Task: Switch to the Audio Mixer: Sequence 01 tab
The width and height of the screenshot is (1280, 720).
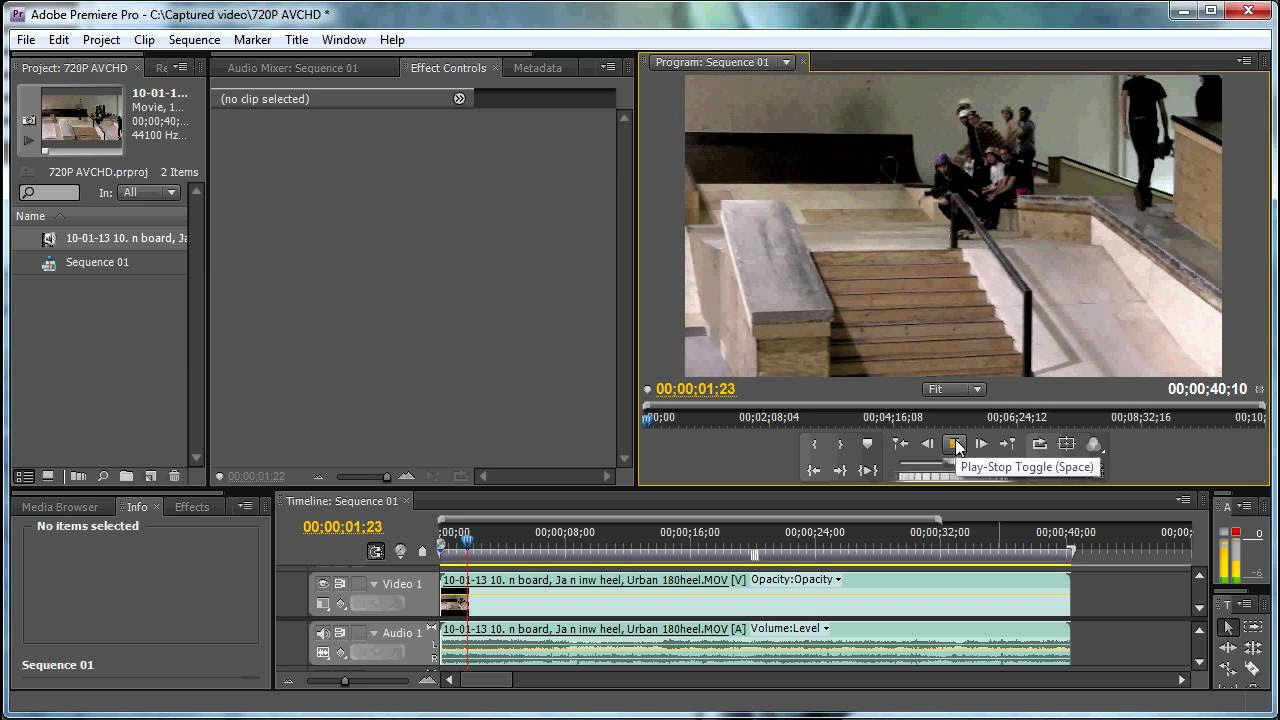Action: pos(292,68)
